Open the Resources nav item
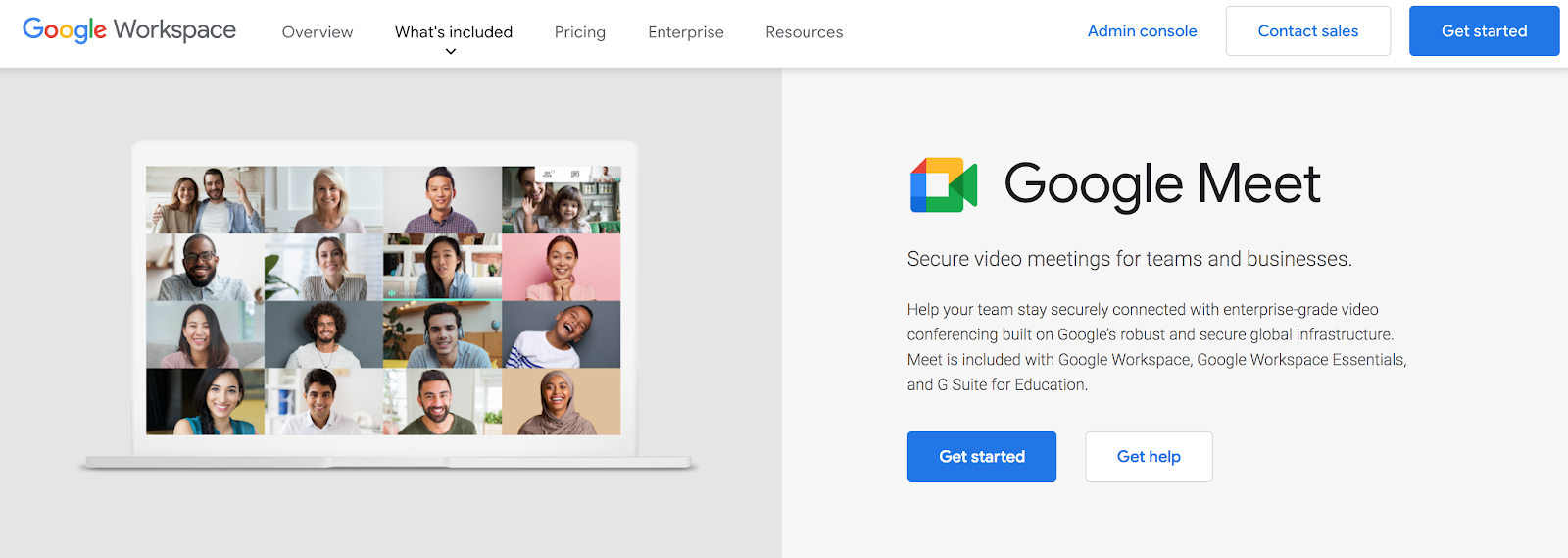Viewport: 1568px width, 558px height. [805, 32]
